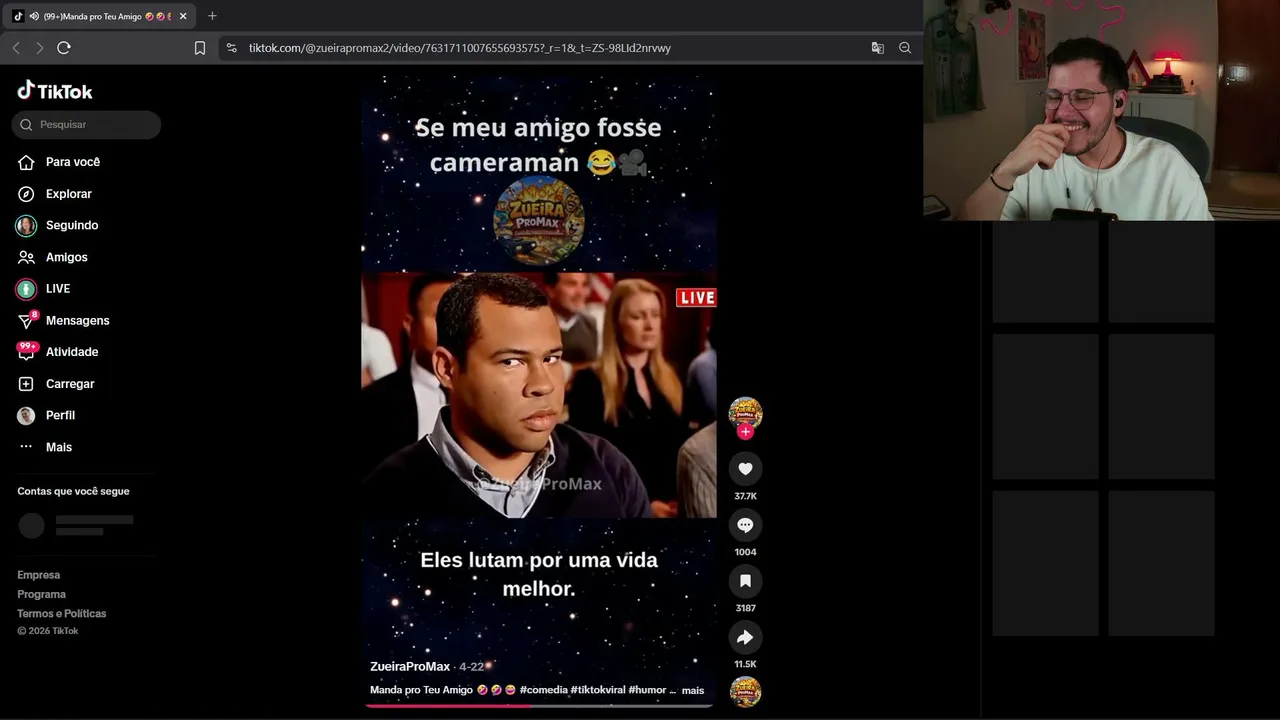Share video with the arrow icon
The image size is (1280, 720).
point(745,637)
